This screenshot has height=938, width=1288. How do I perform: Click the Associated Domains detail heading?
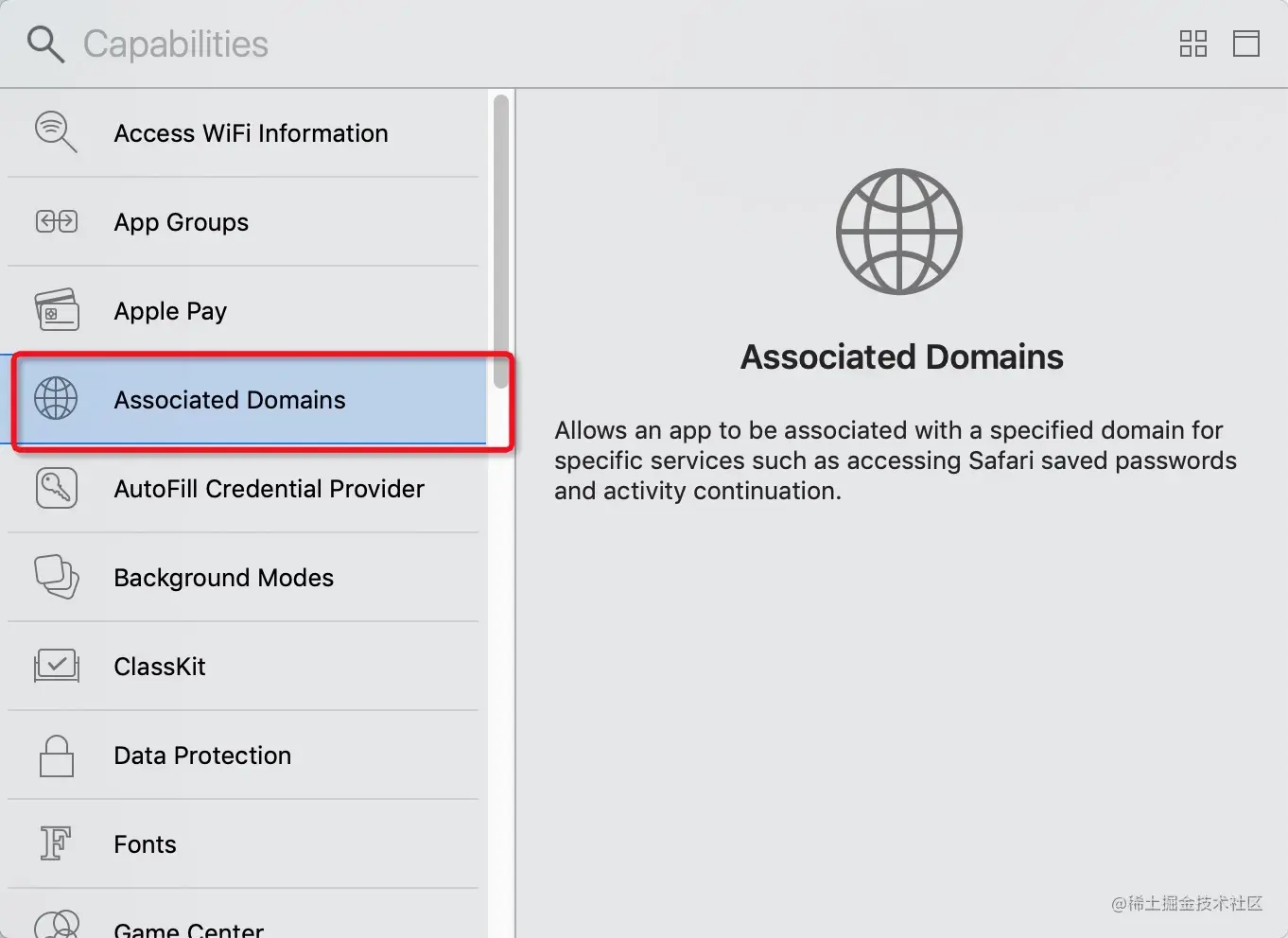point(902,357)
